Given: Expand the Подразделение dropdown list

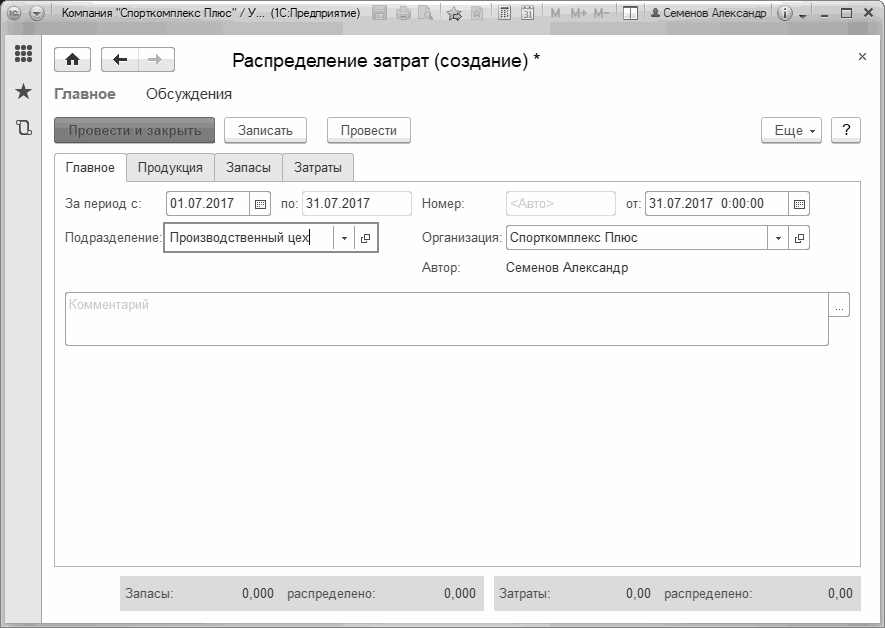Looking at the screenshot, I should [344, 238].
